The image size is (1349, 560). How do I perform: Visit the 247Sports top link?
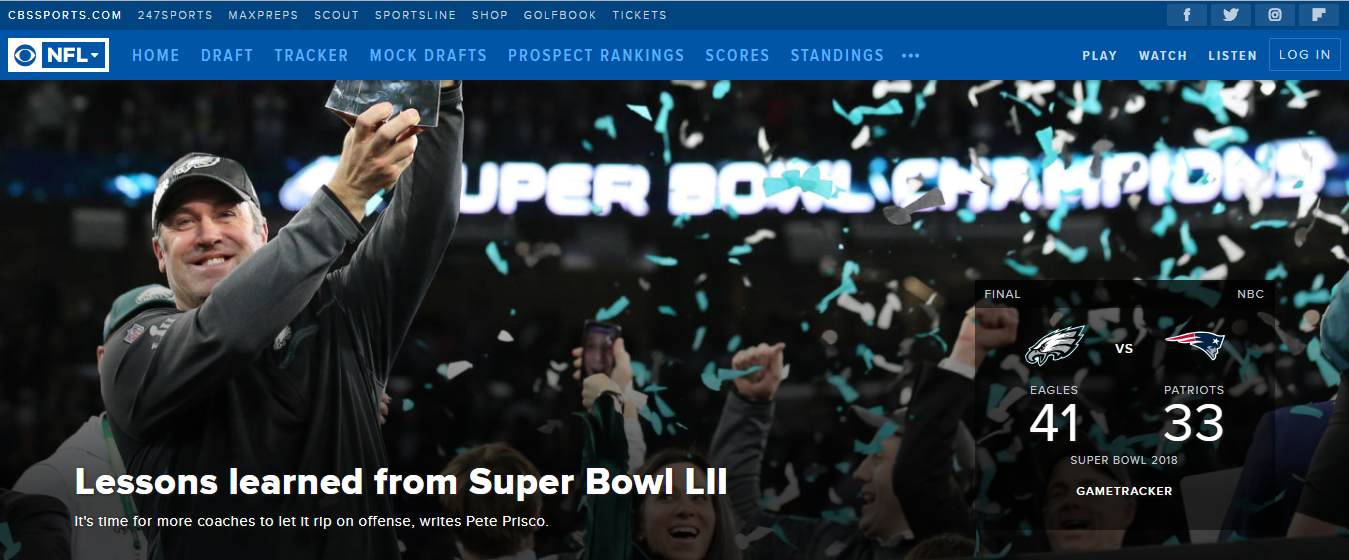175,15
